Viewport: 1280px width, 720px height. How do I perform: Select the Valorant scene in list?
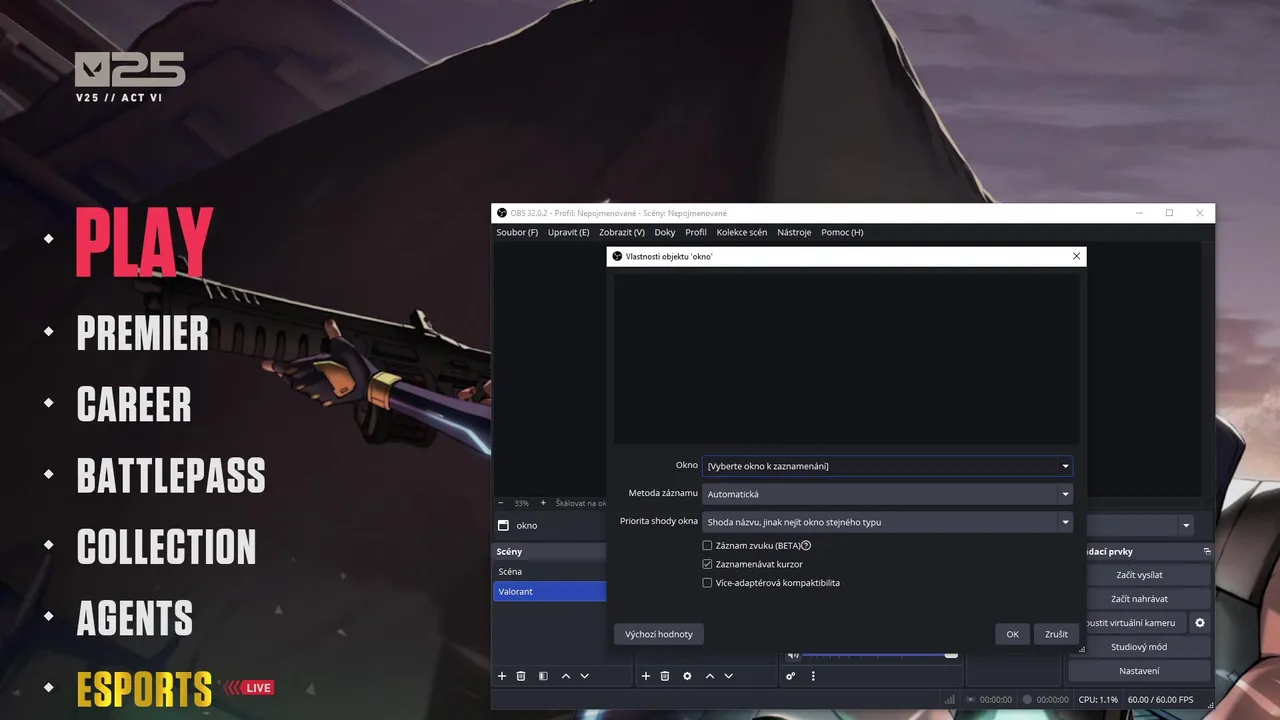pos(549,591)
